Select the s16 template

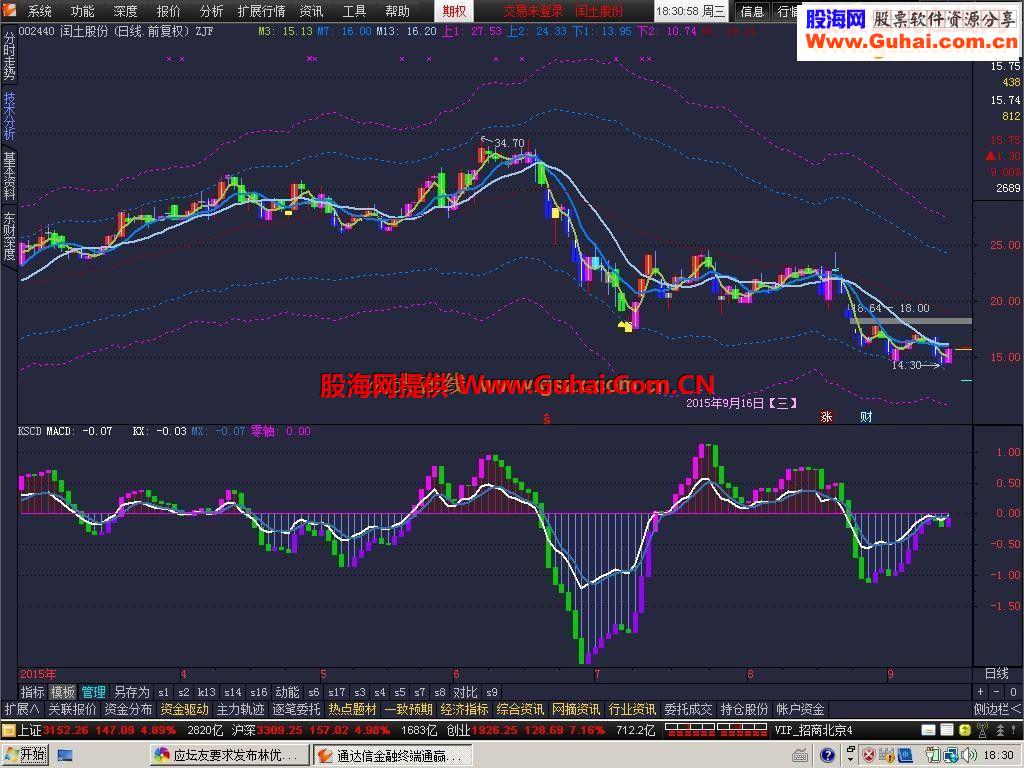259,692
